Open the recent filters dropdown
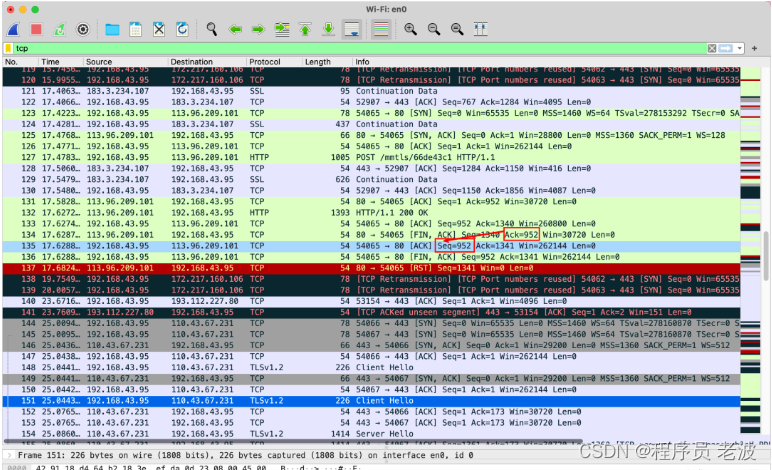The height and width of the screenshot is (470, 772). point(739,48)
